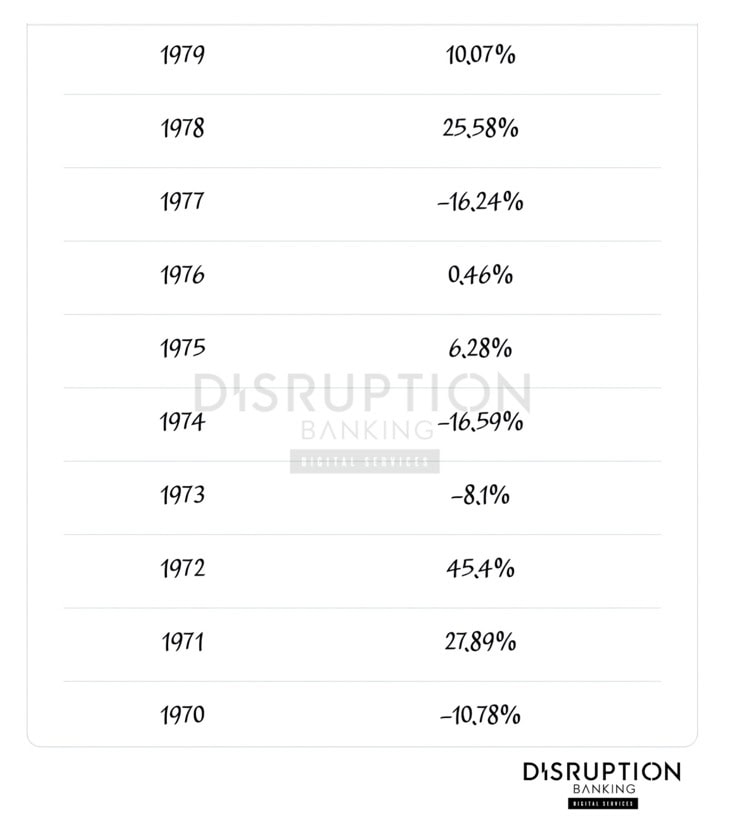Click the 25.58% return value
Image resolution: width=740 pixels, height=818 pixels.
click(x=480, y=129)
